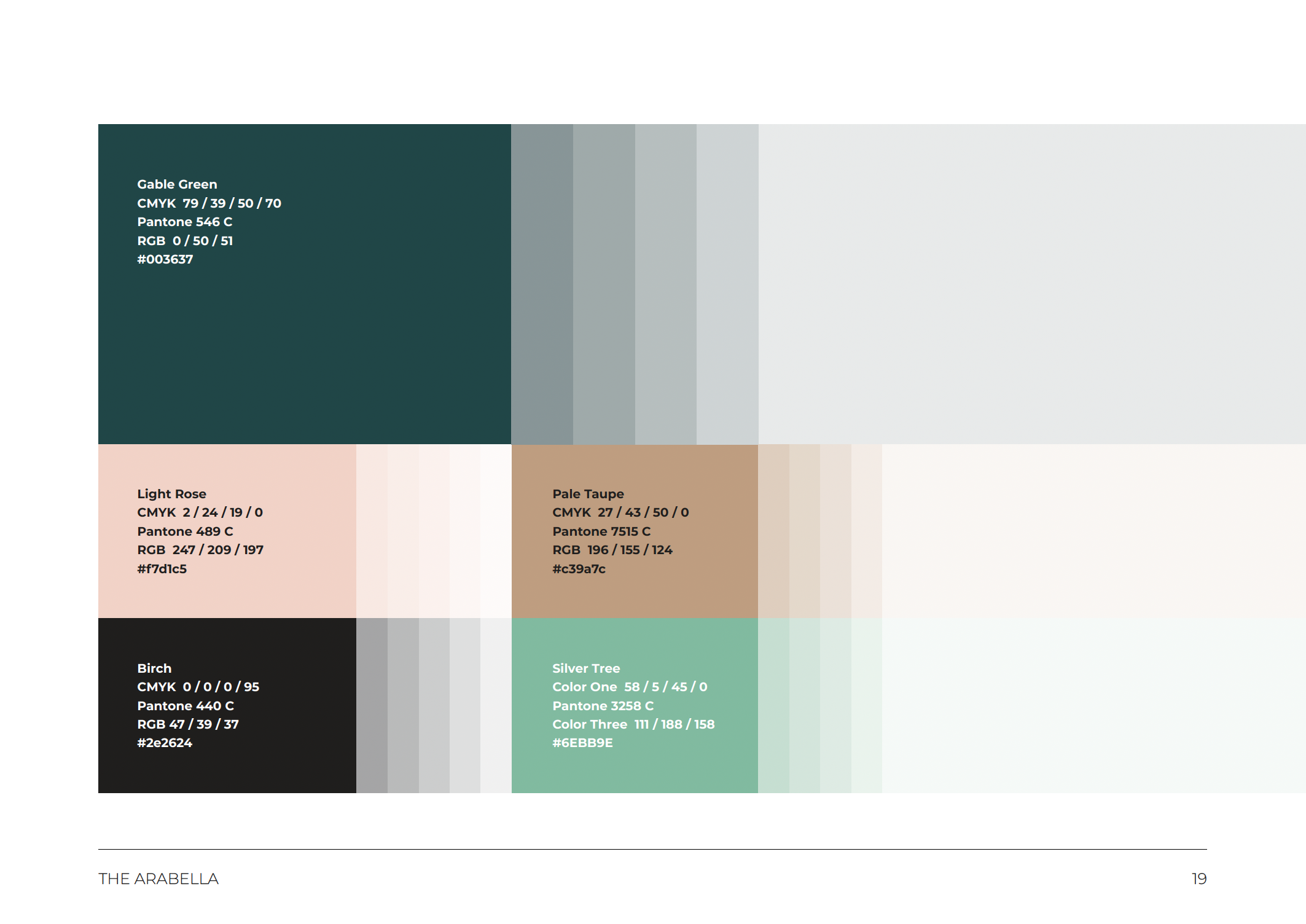The image size is (1306, 924).
Task: Click the darkest Gable Green tint strip
Action: 542,284
